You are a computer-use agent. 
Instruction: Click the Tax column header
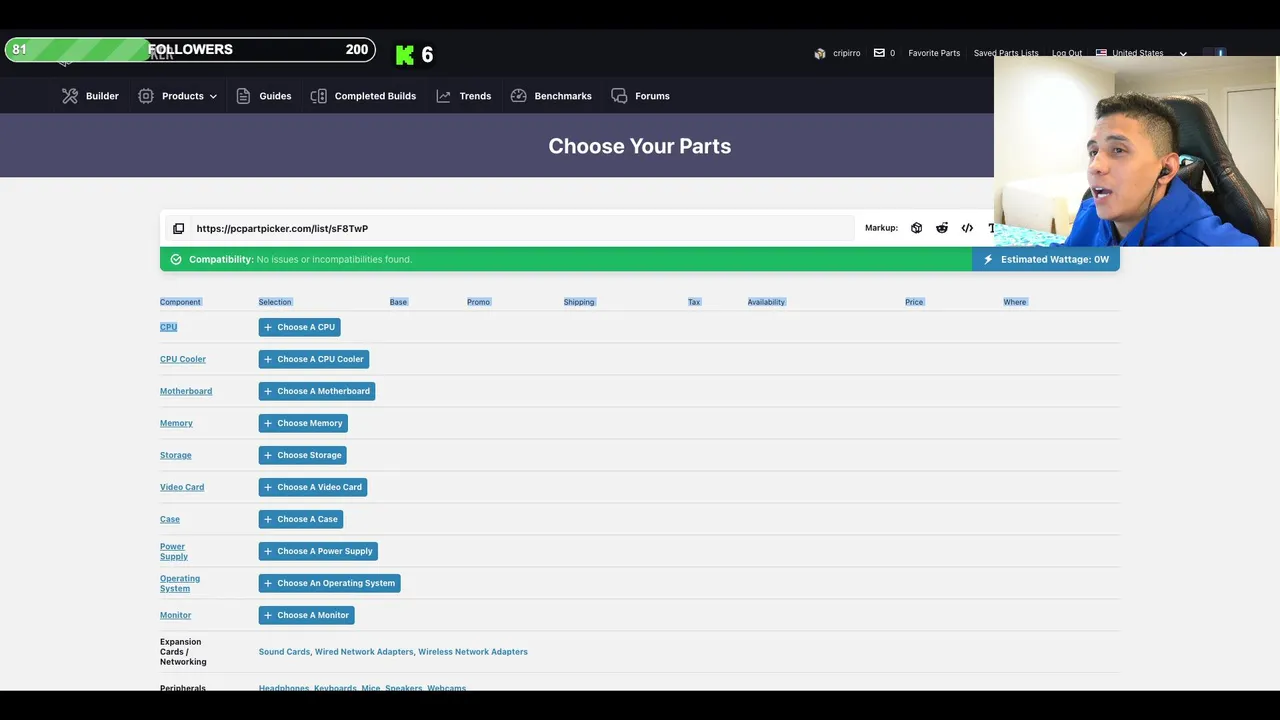pyautogui.click(x=694, y=302)
